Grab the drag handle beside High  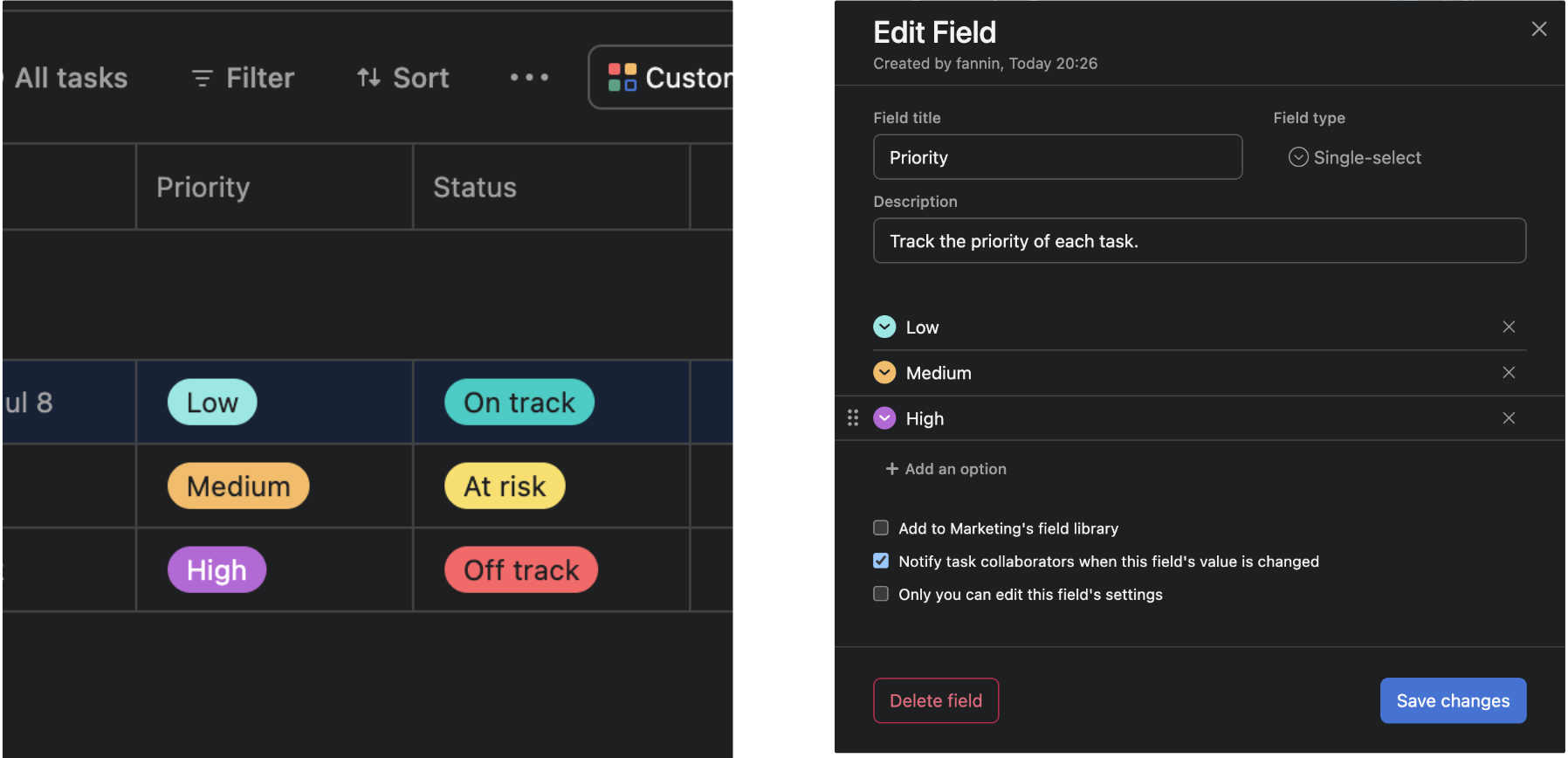pos(853,417)
